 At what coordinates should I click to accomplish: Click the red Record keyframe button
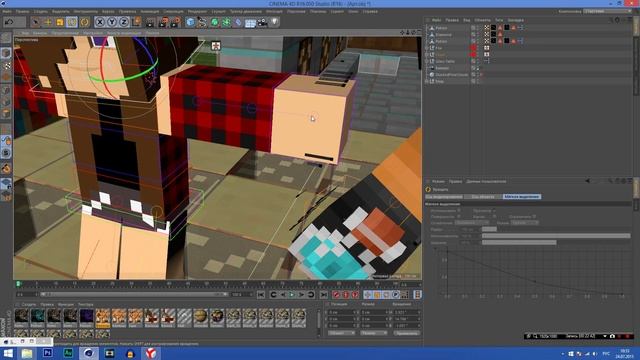click(336, 294)
